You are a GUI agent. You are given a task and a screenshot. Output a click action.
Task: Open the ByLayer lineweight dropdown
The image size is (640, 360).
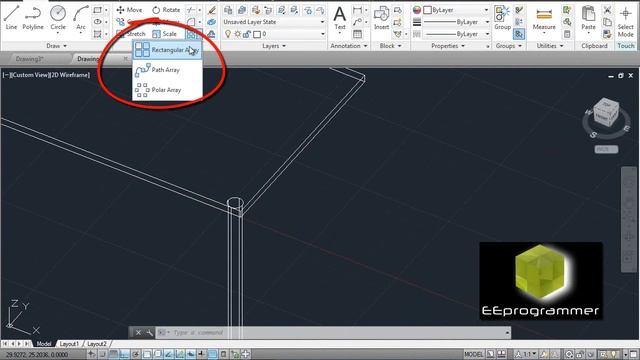[456, 22]
